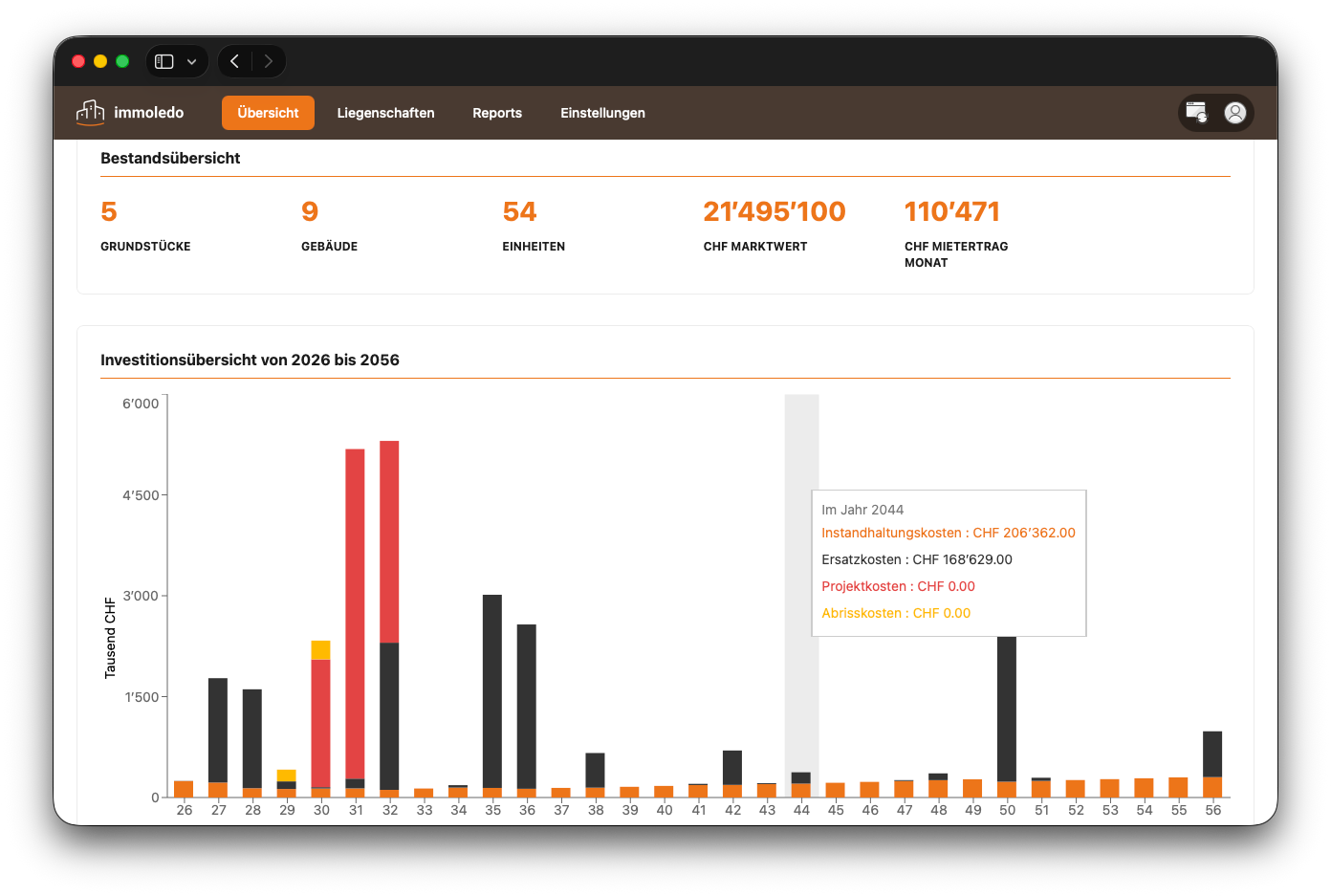Toggle the sidebar panel icon
Viewport: 1331px width, 896px height.
point(164,61)
